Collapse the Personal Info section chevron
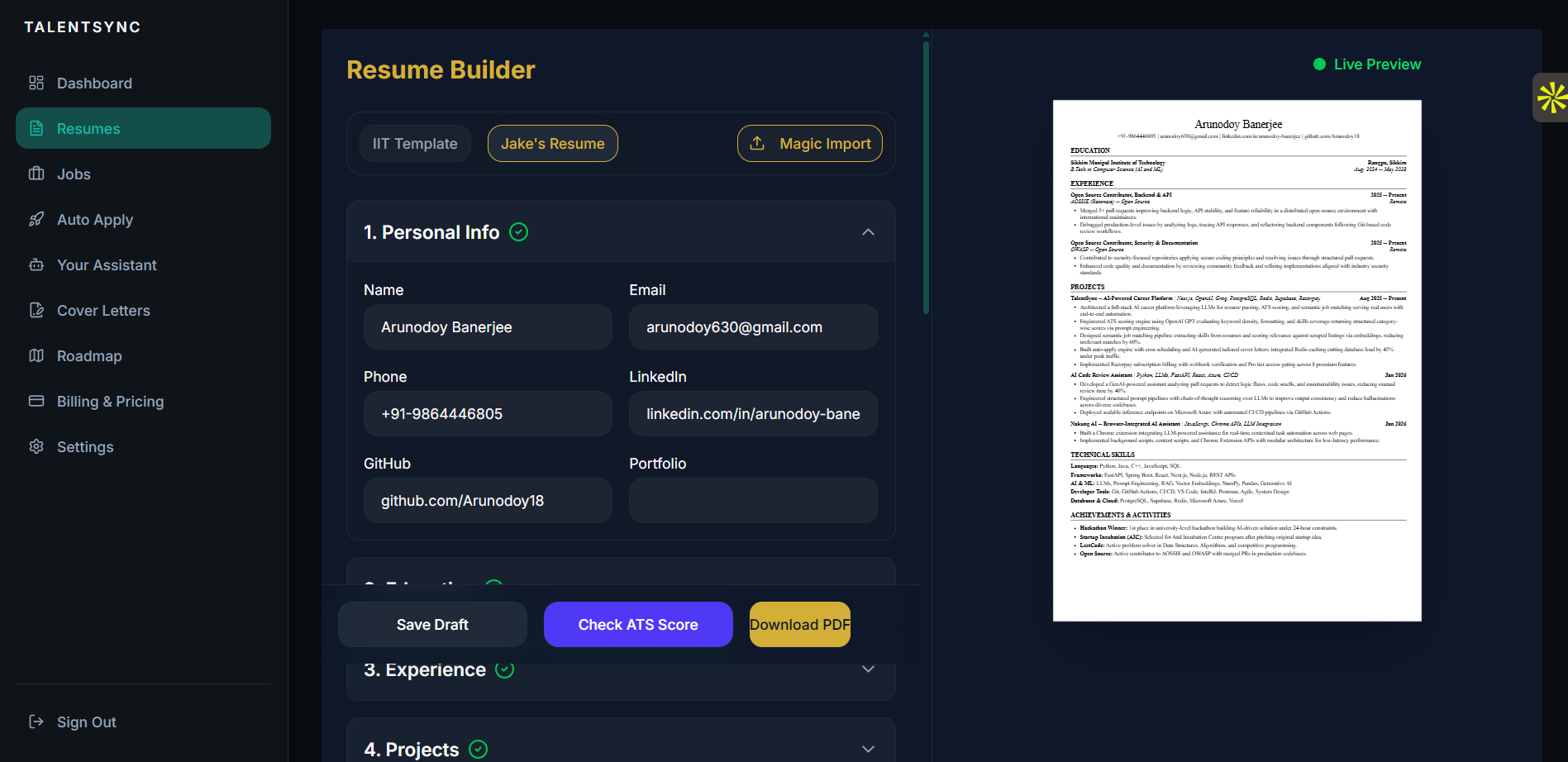This screenshot has height=762, width=1568. coord(868,232)
